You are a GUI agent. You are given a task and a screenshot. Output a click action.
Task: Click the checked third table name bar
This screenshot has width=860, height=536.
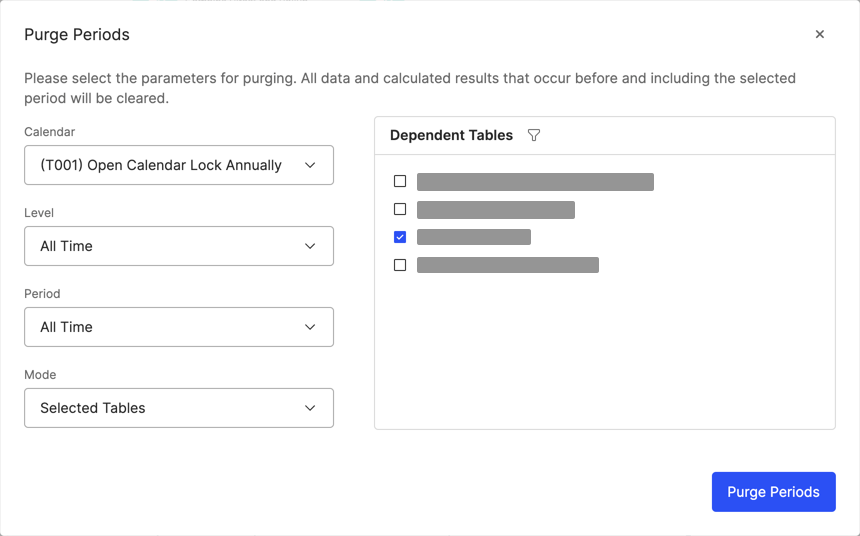point(473,237)
